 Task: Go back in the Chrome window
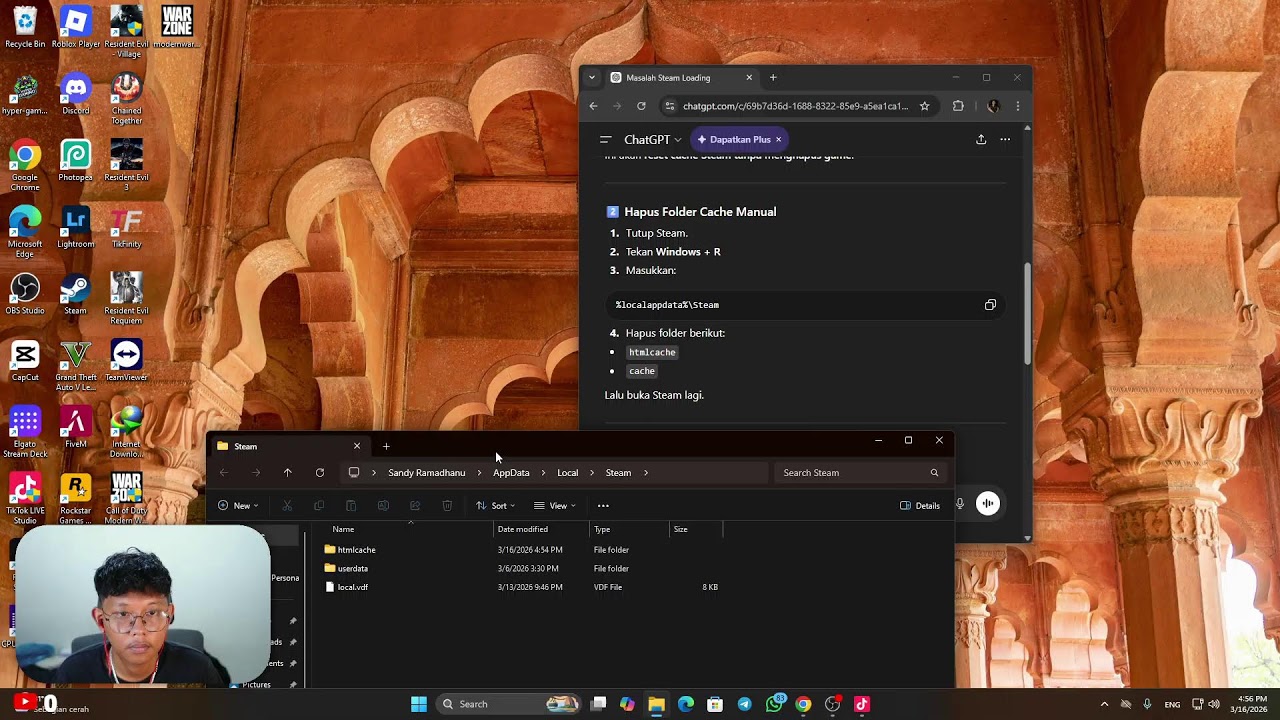pos(593,106)
